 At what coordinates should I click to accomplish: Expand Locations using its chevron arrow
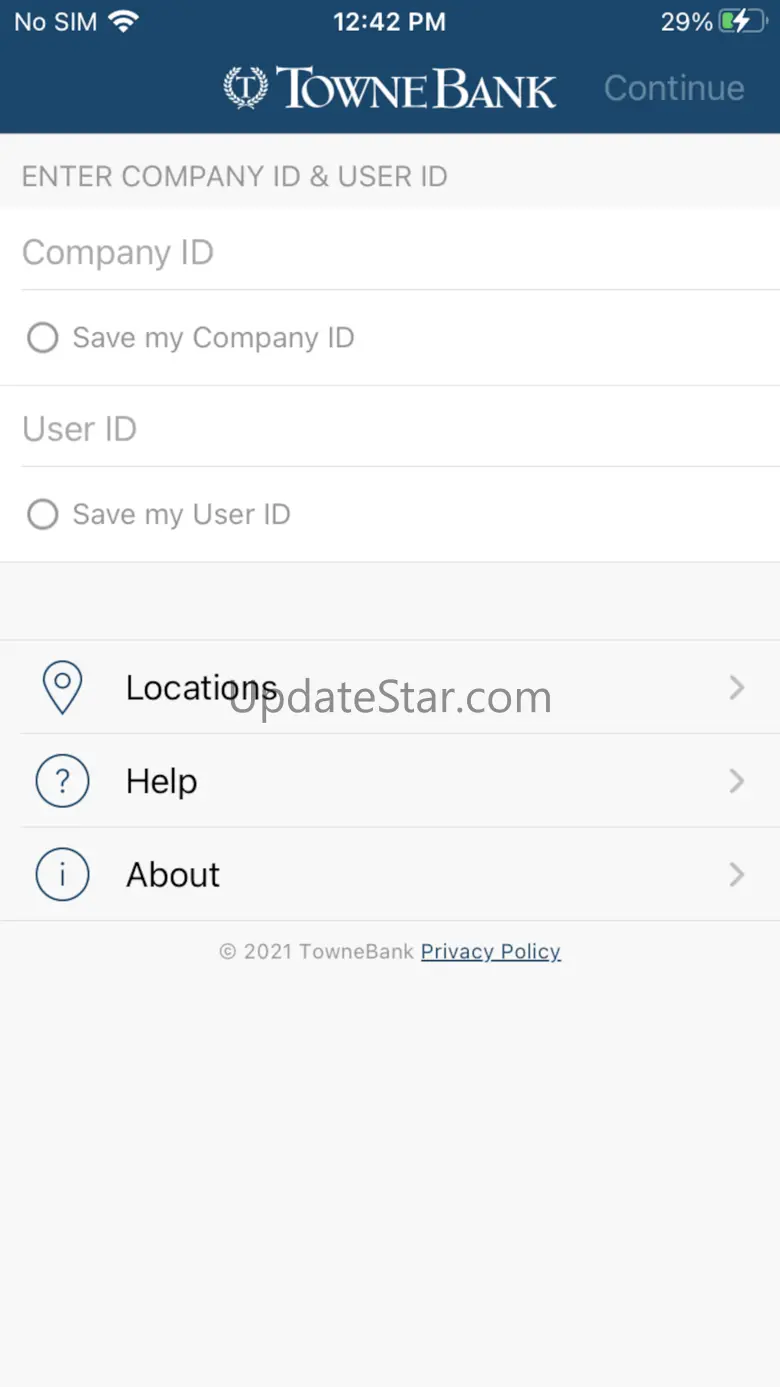[x=737, y=687]
